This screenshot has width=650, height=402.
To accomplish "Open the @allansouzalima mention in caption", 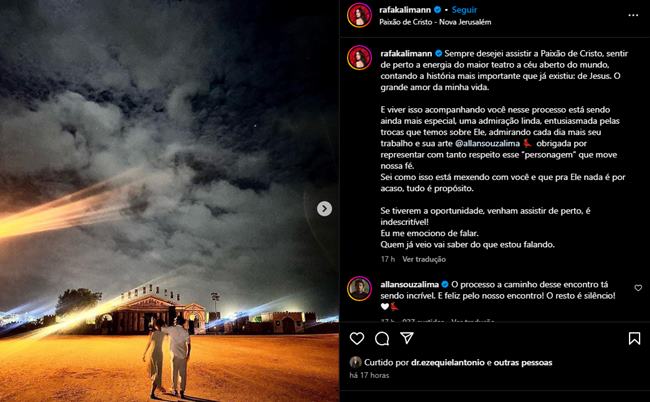I will click(x=487, y=143).
